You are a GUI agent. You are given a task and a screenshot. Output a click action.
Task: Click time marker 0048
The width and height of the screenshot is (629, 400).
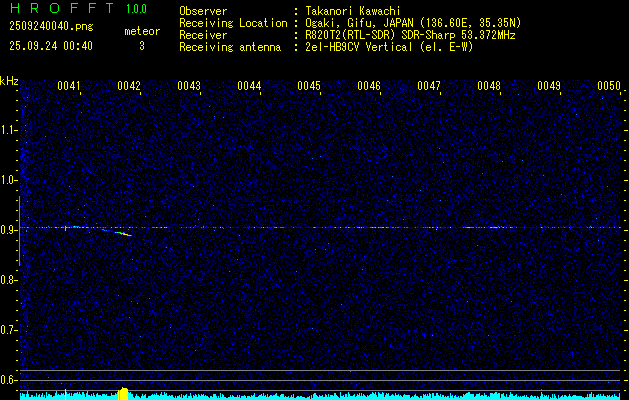tap(489, 86)
